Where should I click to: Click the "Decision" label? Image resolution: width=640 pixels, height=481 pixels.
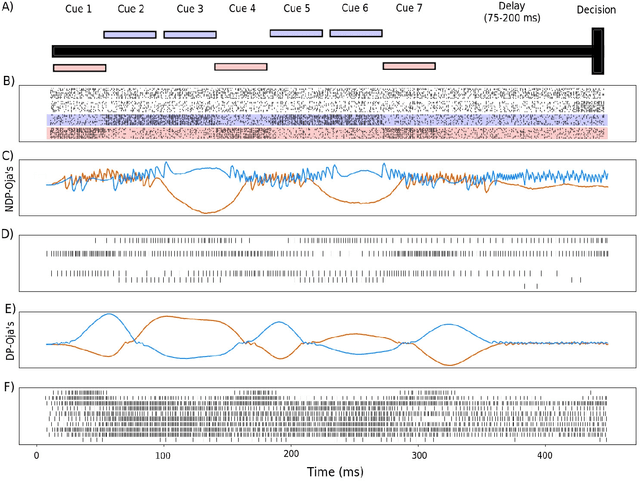tap(596, 10)
